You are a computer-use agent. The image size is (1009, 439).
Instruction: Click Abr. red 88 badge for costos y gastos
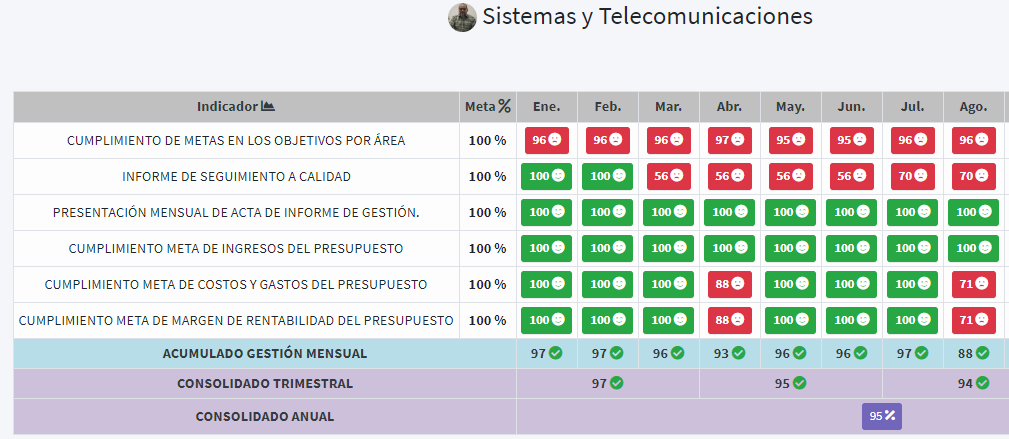(729, 285)
